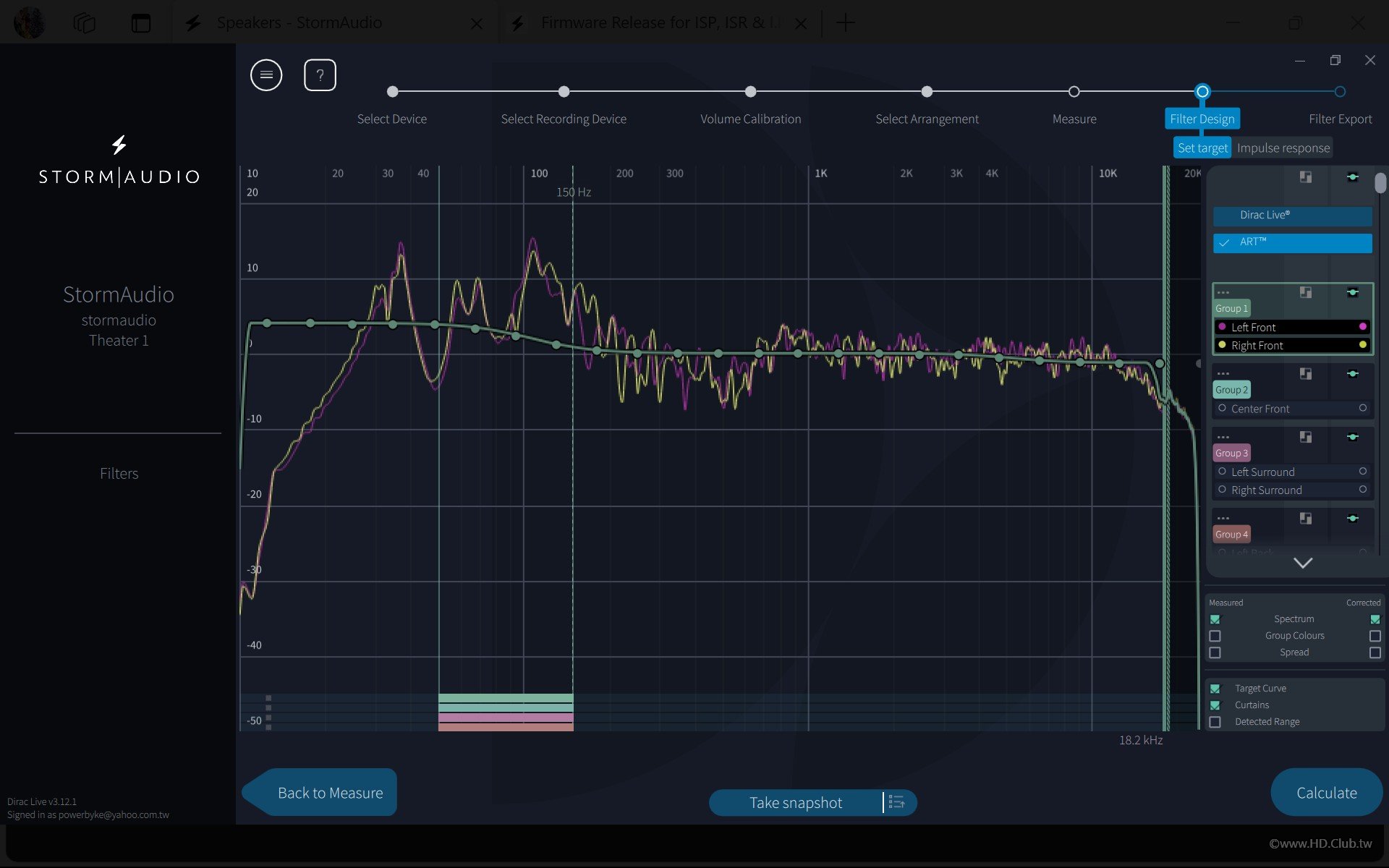
Task: Toggle Curtains checkbox
Action: tap(1215, 705)
